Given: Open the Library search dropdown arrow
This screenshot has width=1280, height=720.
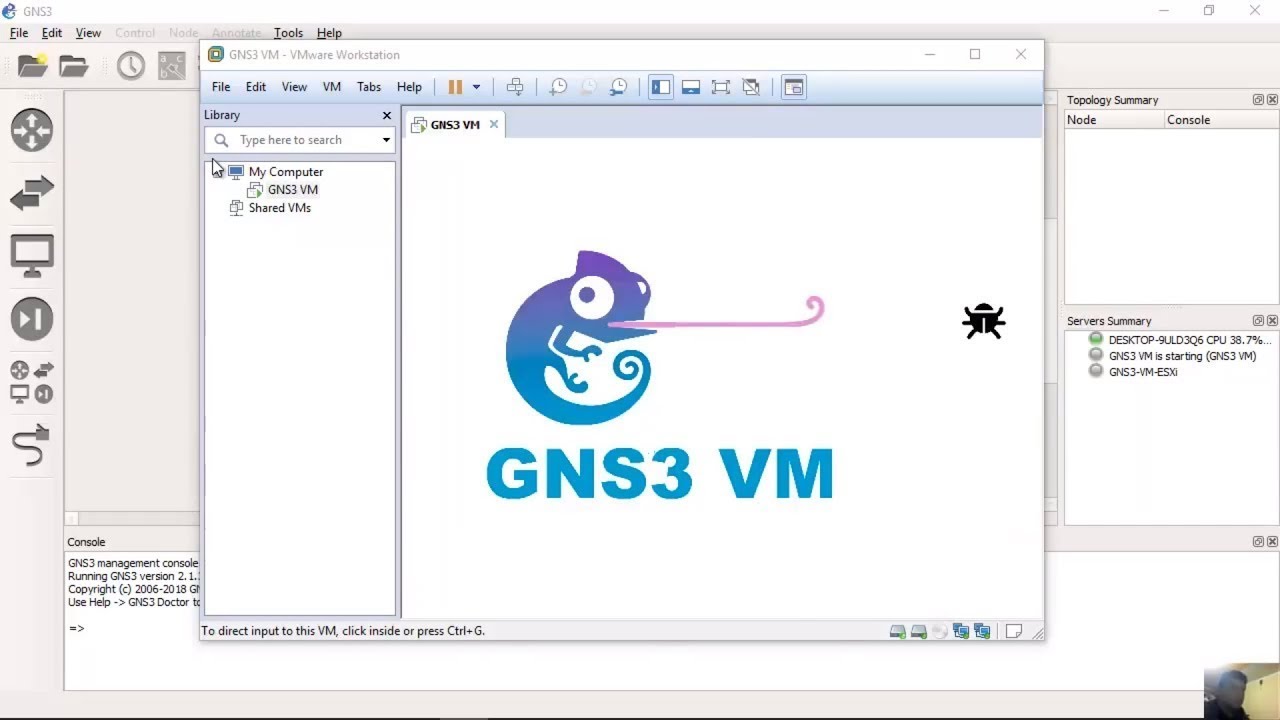Looking at the screenshot, I should pyautogui.click(x=386, y=140).
